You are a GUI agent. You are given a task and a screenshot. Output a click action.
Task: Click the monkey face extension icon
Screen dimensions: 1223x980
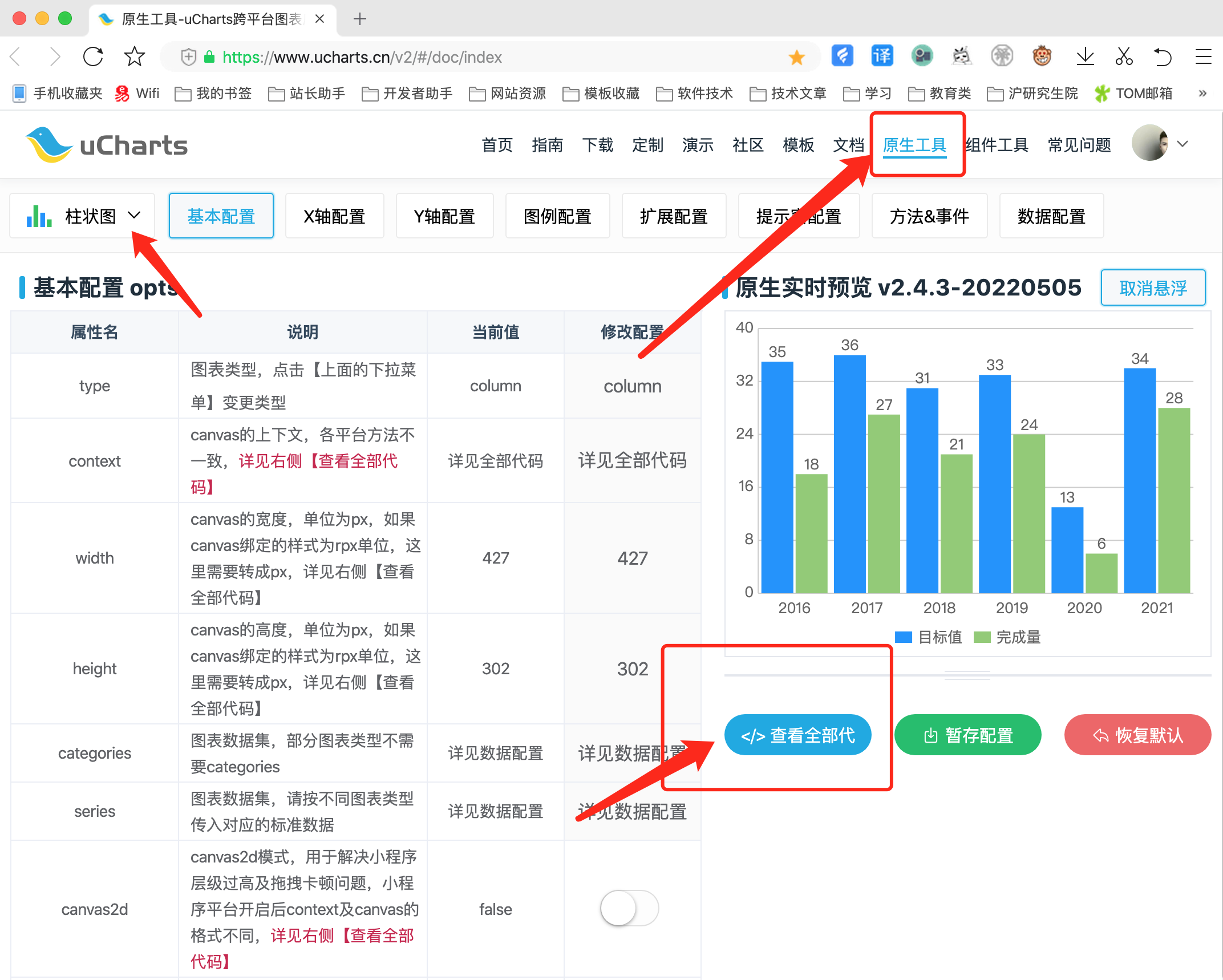pos(1042,56)
